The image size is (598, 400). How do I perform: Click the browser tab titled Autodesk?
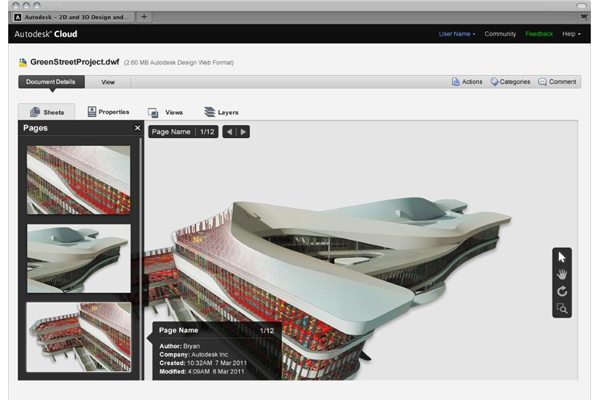[72, 17]
